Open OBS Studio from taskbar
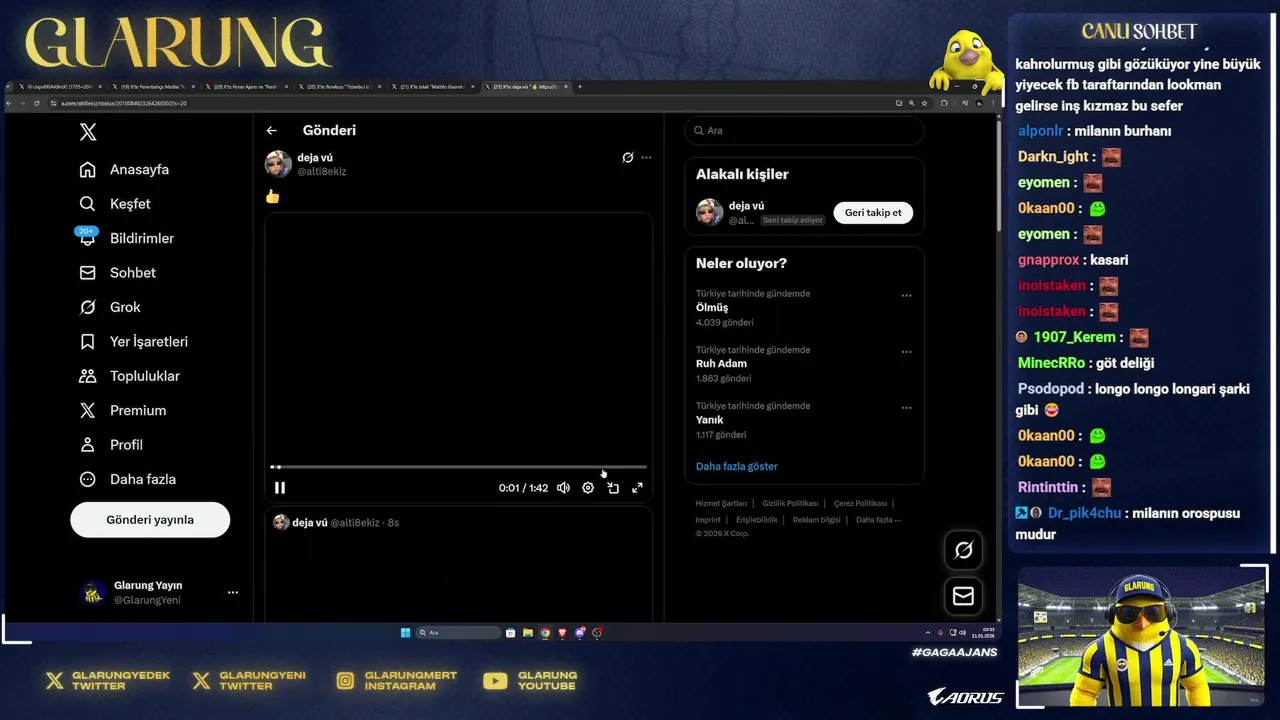 pos(597,632)
